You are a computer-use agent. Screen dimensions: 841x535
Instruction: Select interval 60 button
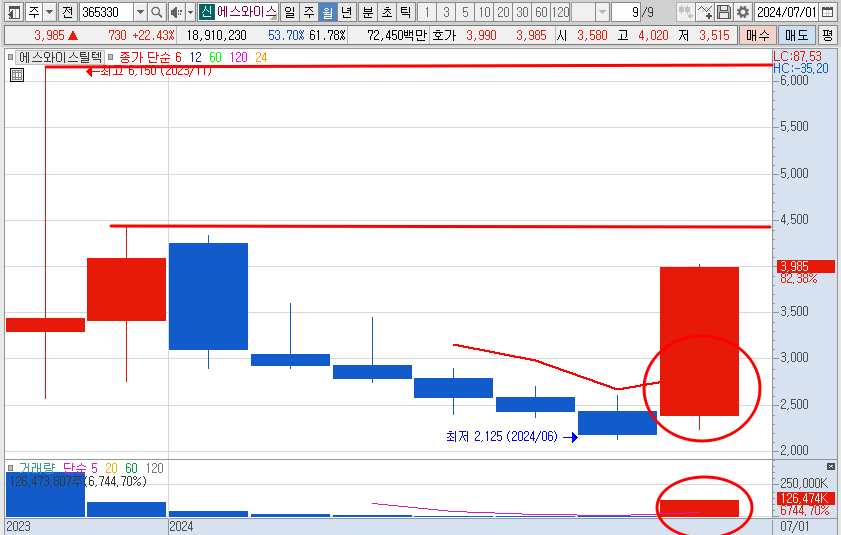click(x=542, y=12)
